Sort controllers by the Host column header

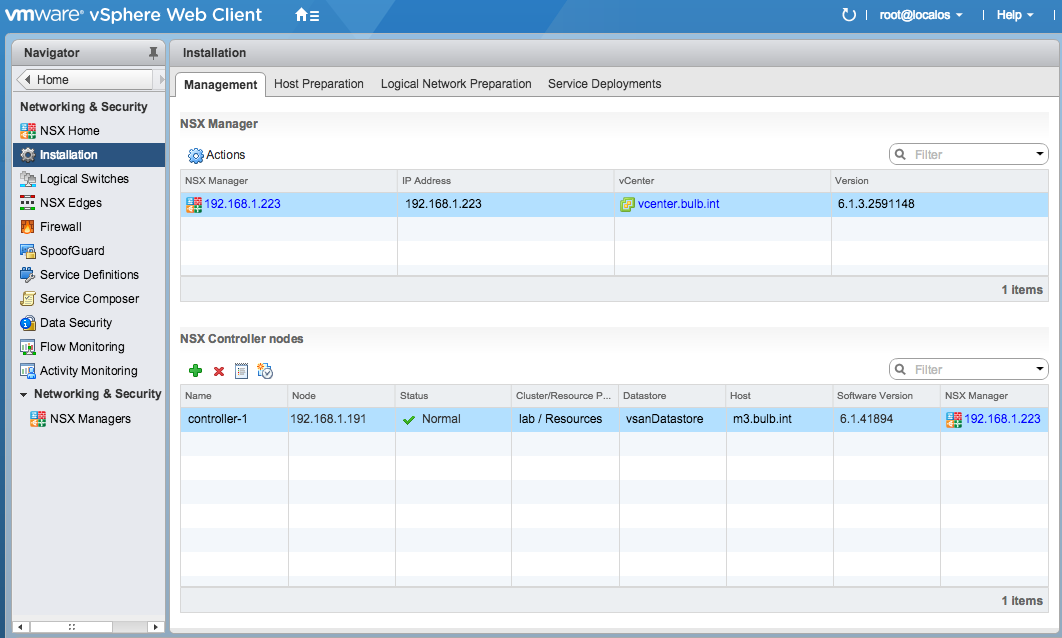pyautogui.click(x=780, y=396)
